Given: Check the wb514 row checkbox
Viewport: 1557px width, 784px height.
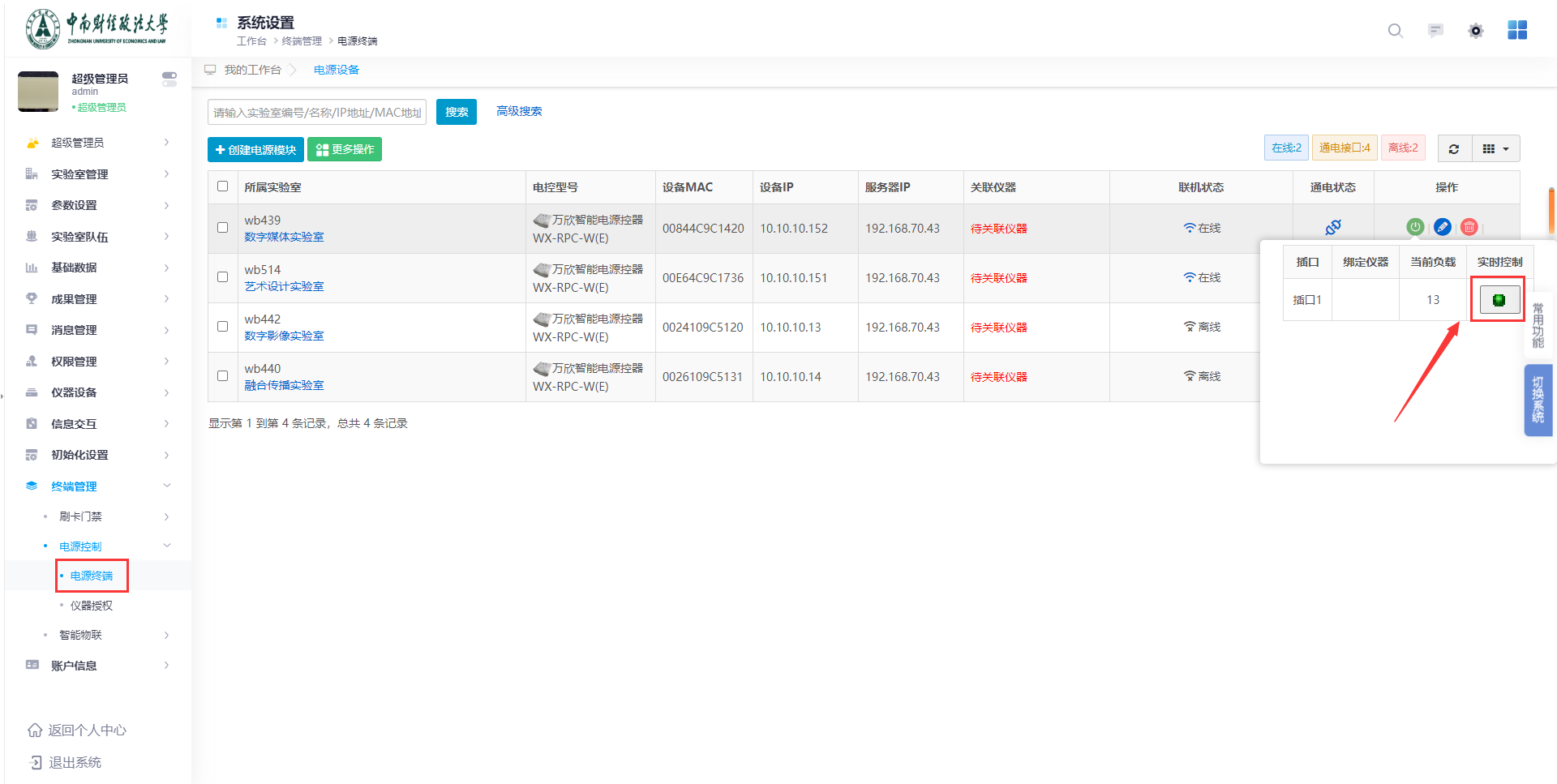Looking at the screenshot, I should [x=223, y=277].
